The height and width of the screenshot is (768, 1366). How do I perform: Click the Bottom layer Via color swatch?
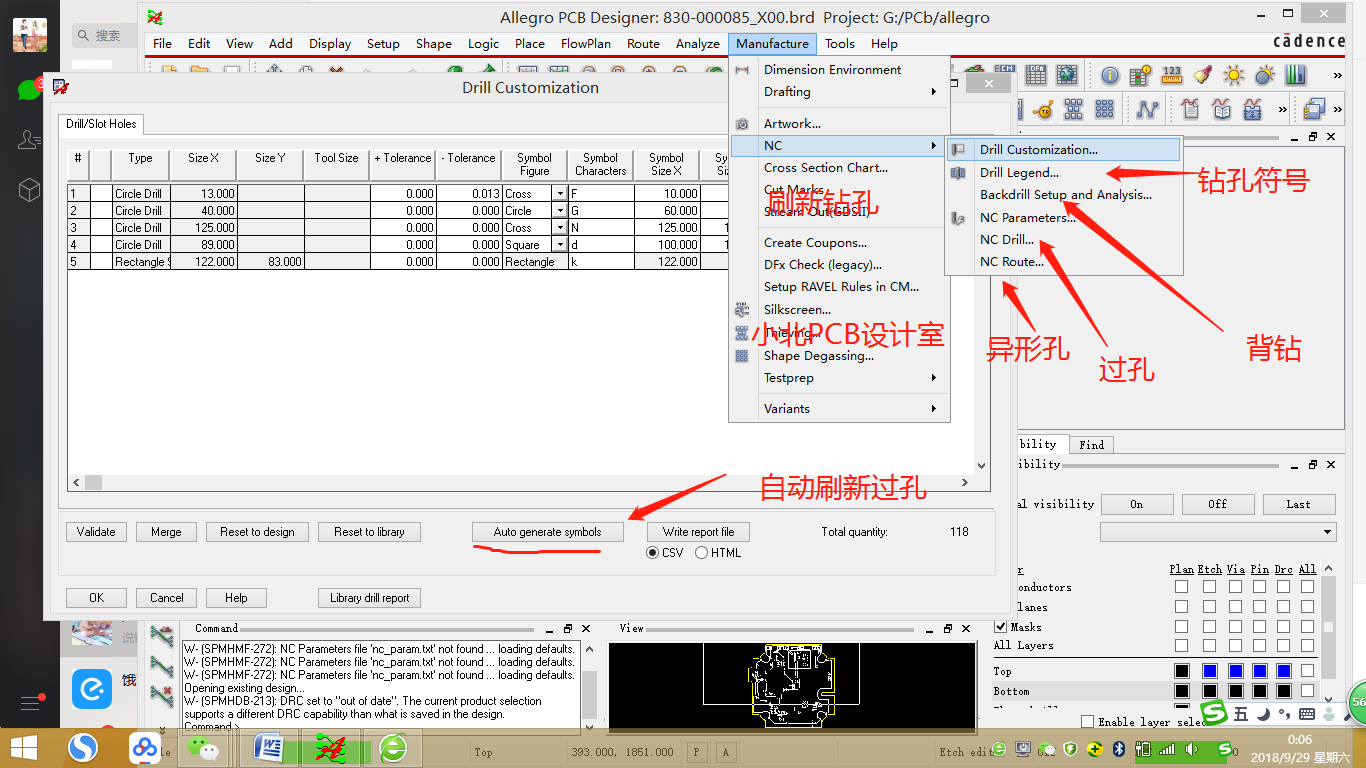(1235, 691)
